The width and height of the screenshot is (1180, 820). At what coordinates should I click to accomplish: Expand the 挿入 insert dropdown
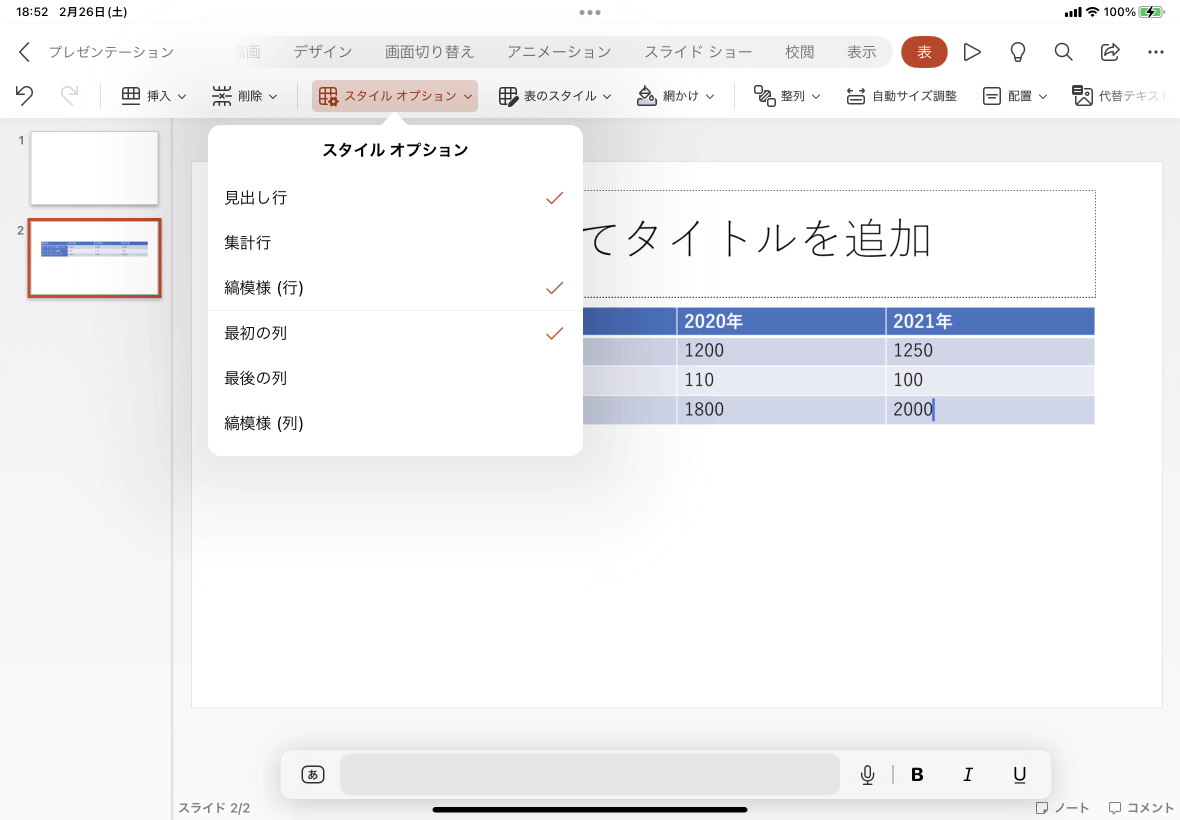click(154, 96)
